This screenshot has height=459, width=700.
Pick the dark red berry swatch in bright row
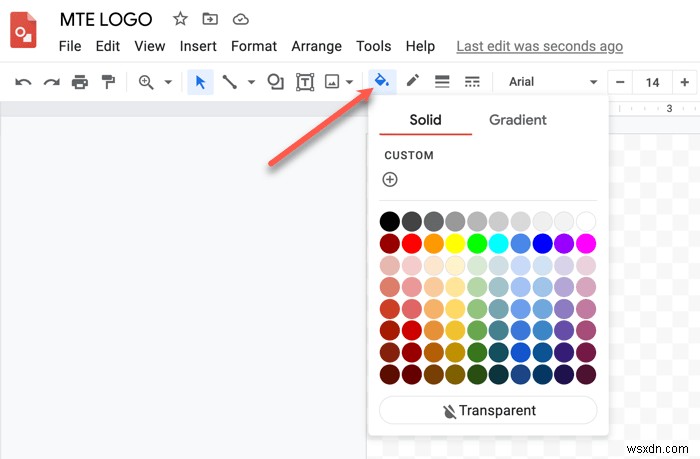point(390,243)
